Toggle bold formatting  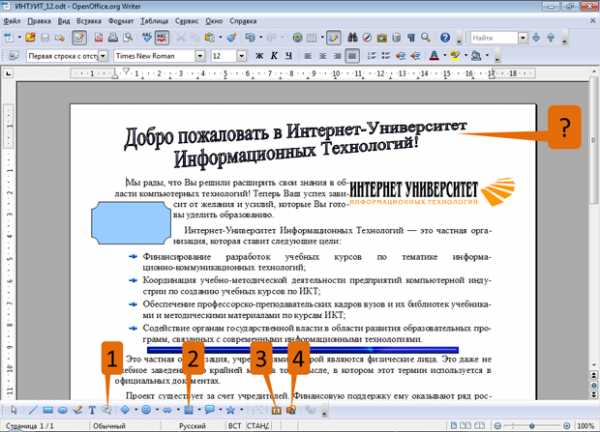259,56
